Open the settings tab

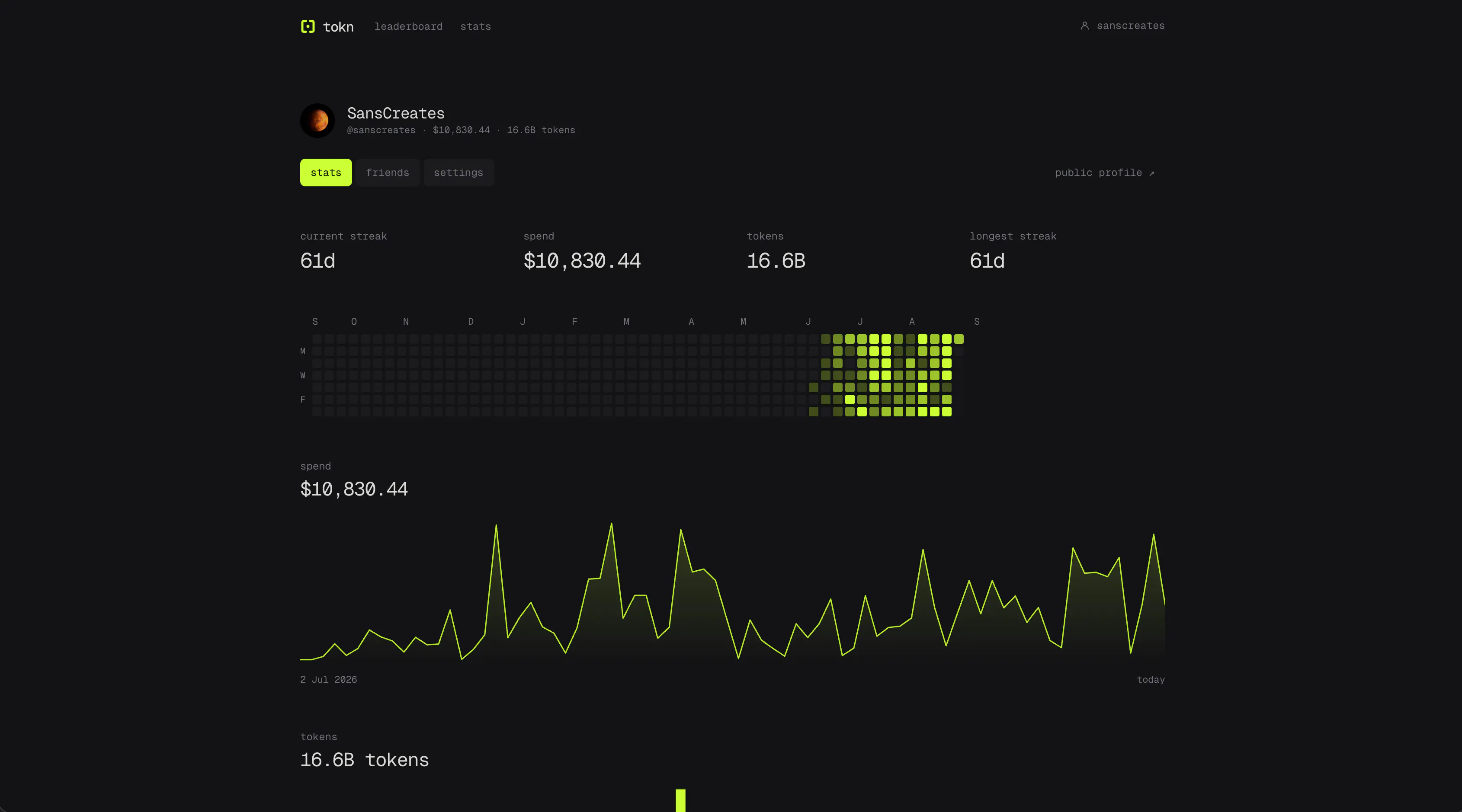pos(458,173)
